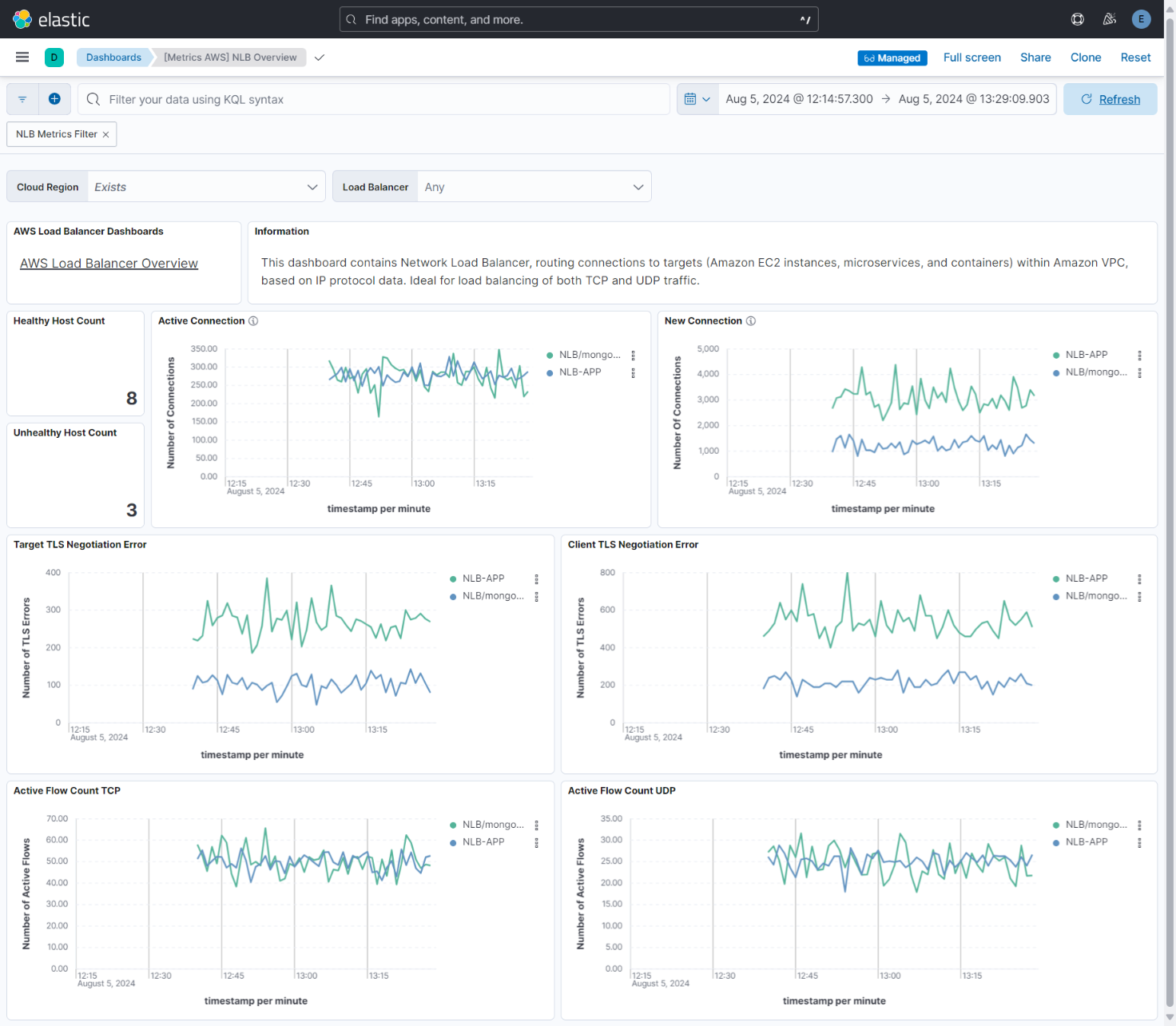Follow the AWS Load Balancer Overview link
The image size is (1176, 1026).
pos(109,263)
